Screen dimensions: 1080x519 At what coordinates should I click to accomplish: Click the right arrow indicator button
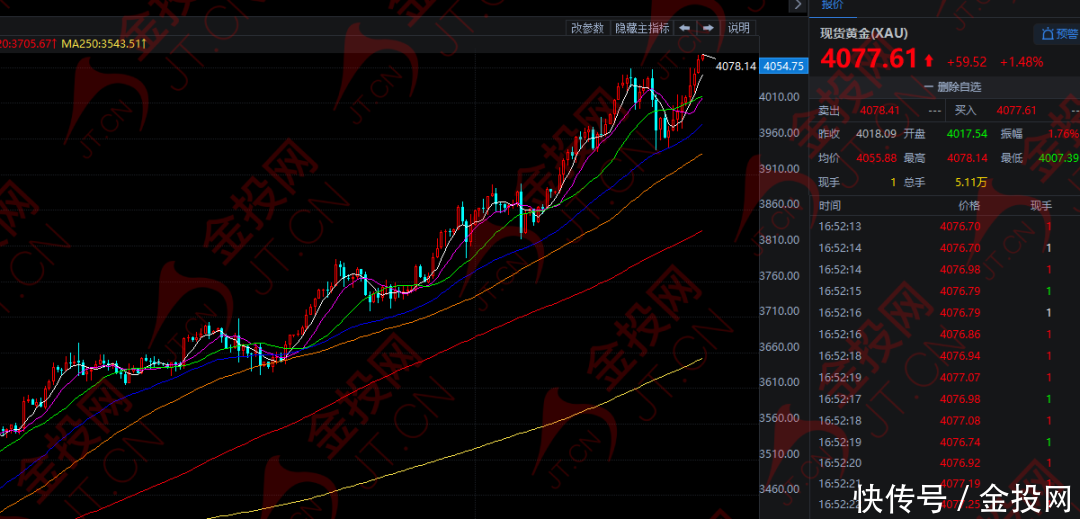point(708,28)
